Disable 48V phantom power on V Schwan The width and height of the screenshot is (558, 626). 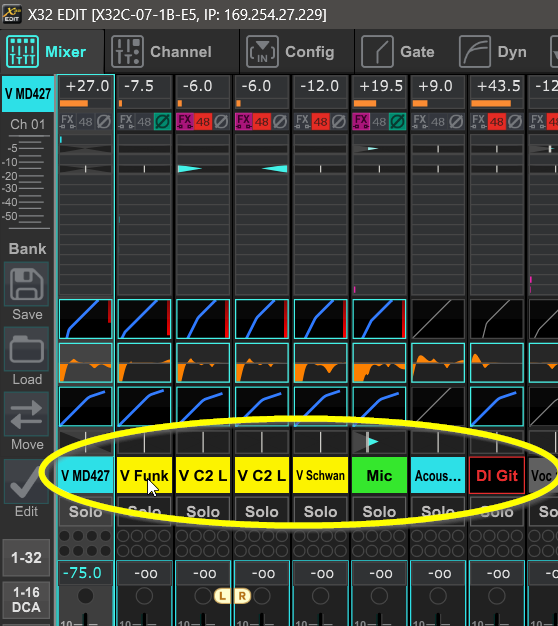point(320,121)
